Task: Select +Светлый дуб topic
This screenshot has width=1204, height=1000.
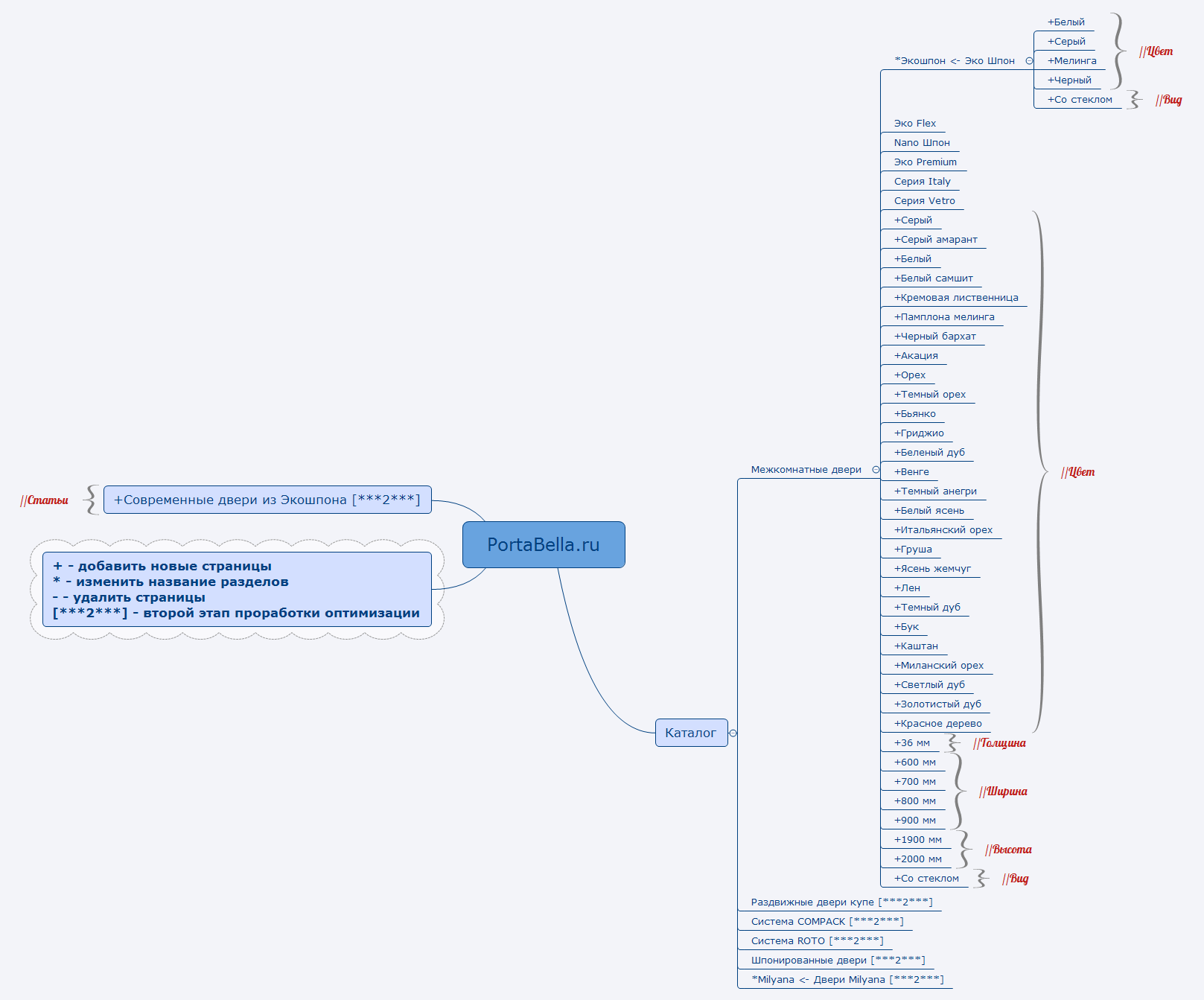Action: (x=929, y=685)
